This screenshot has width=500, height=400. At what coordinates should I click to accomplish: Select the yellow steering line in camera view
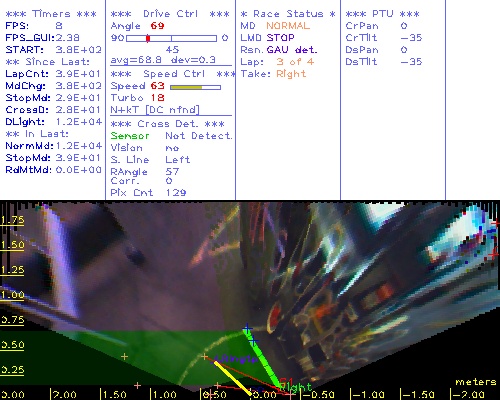click(233, 379)
